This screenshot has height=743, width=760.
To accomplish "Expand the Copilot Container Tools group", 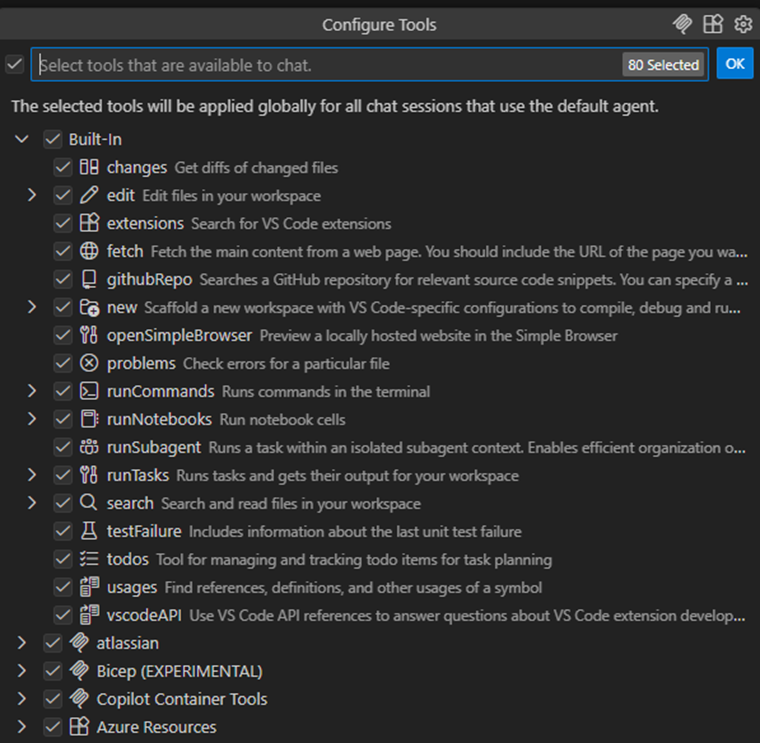I will click(x=22, y=699).
